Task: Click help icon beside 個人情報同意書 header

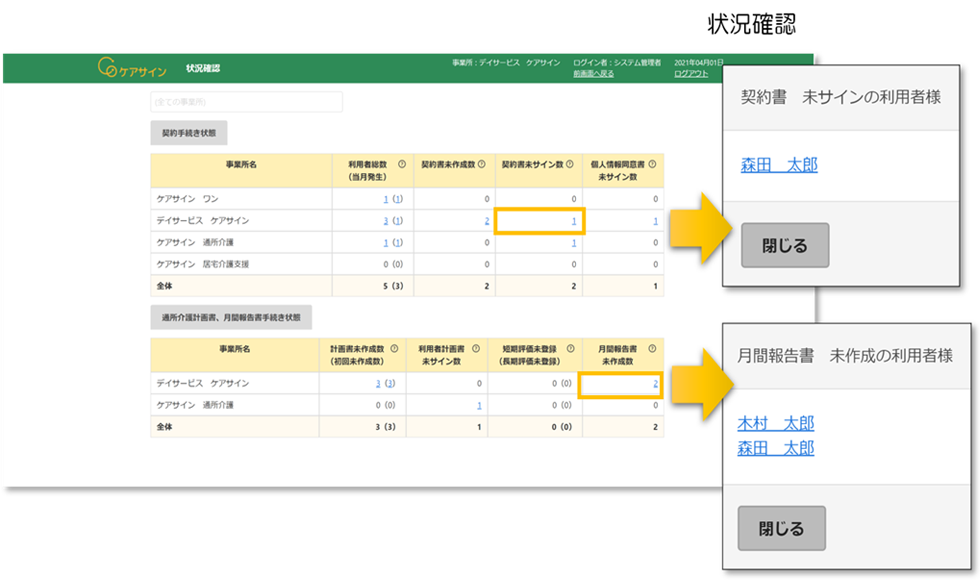Action: click(653, 165)
